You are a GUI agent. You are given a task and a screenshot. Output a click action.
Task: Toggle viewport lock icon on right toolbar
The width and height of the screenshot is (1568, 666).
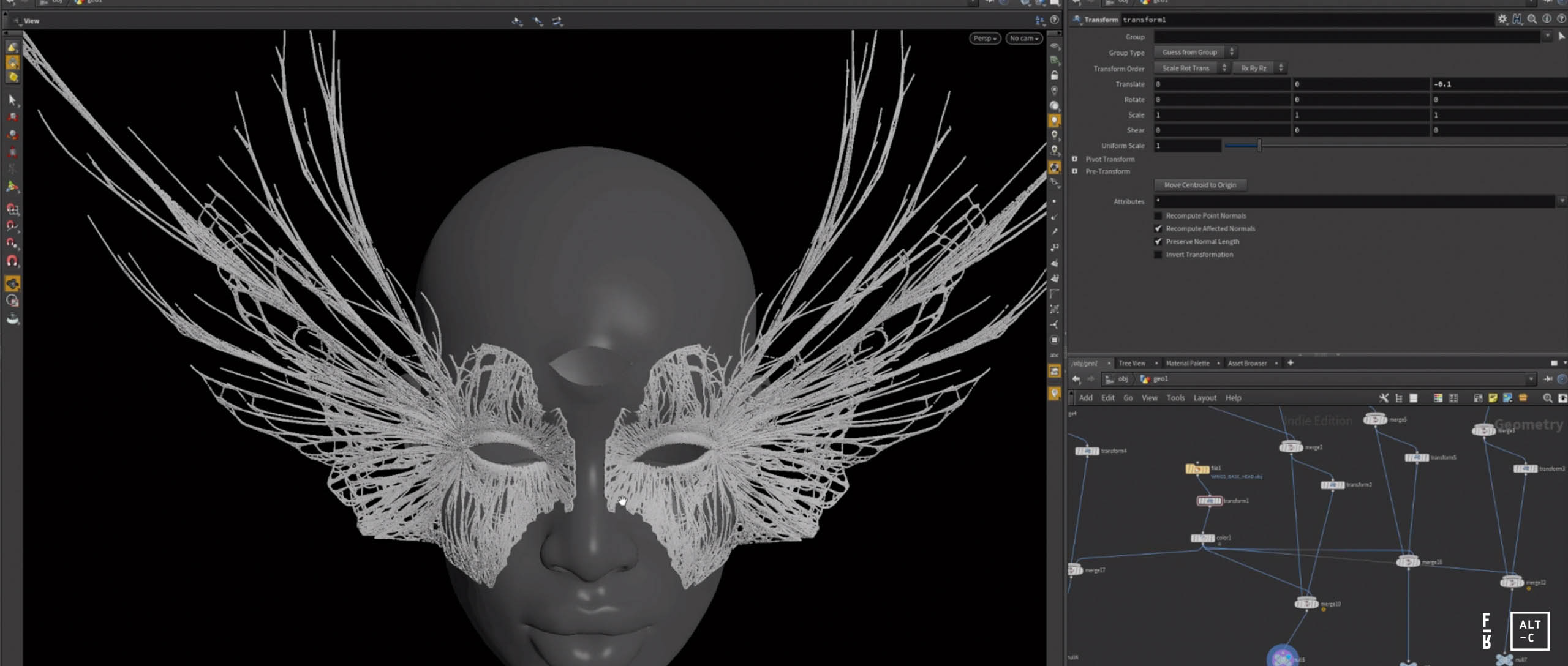1055,75
